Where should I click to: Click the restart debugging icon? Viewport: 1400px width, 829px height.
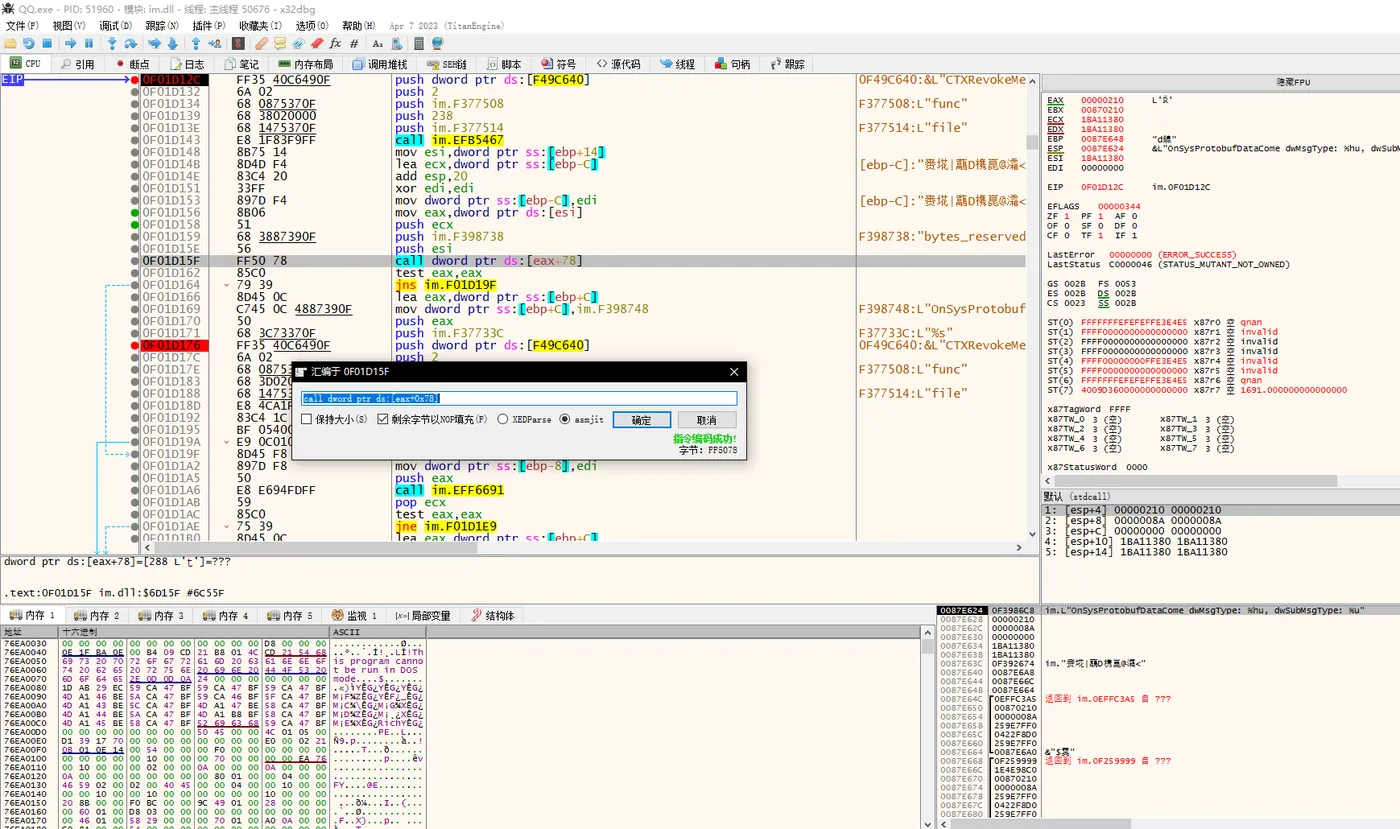point(28,44)
